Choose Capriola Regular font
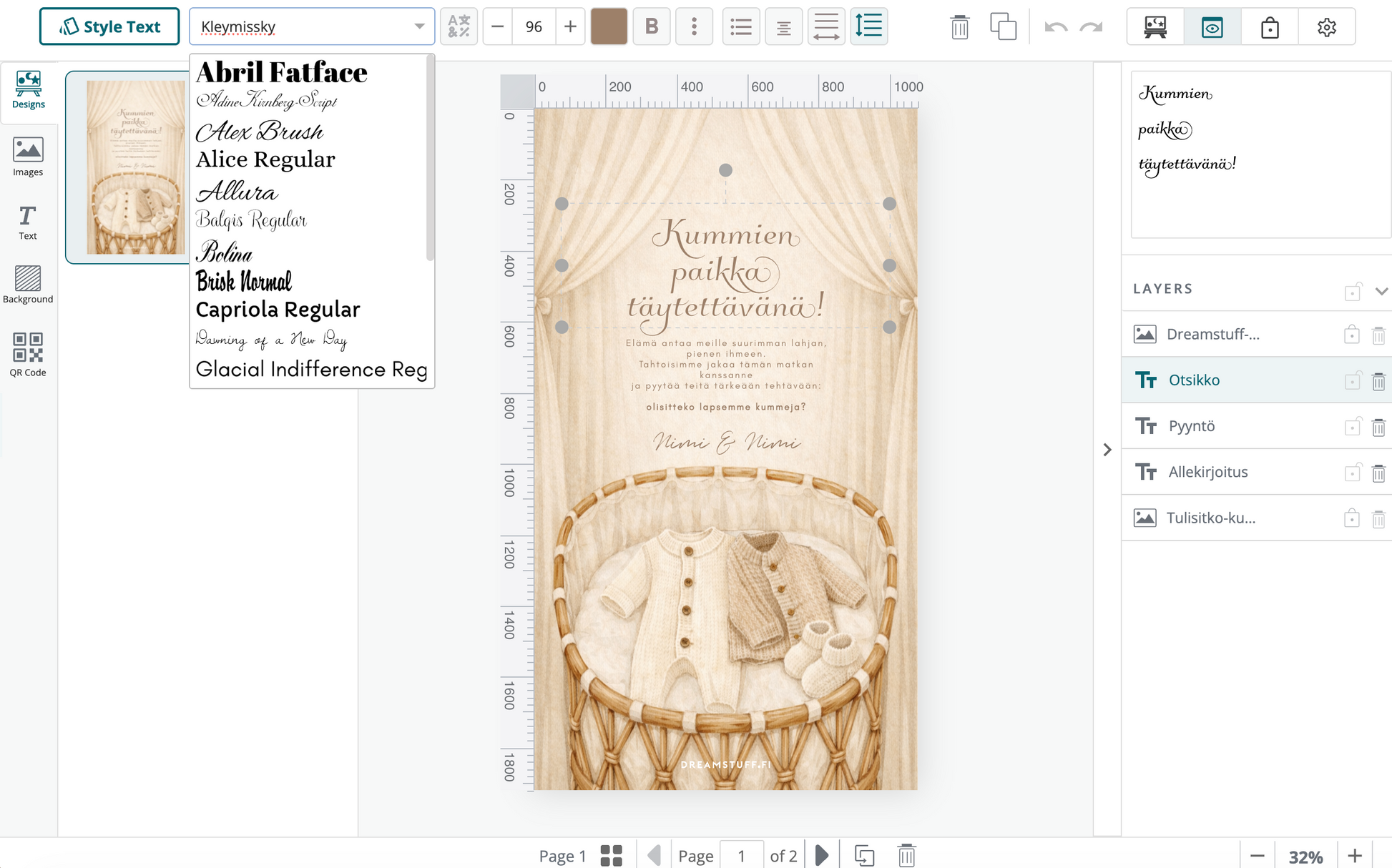The height and width of the screenshot is (868, 1392). 278,310
